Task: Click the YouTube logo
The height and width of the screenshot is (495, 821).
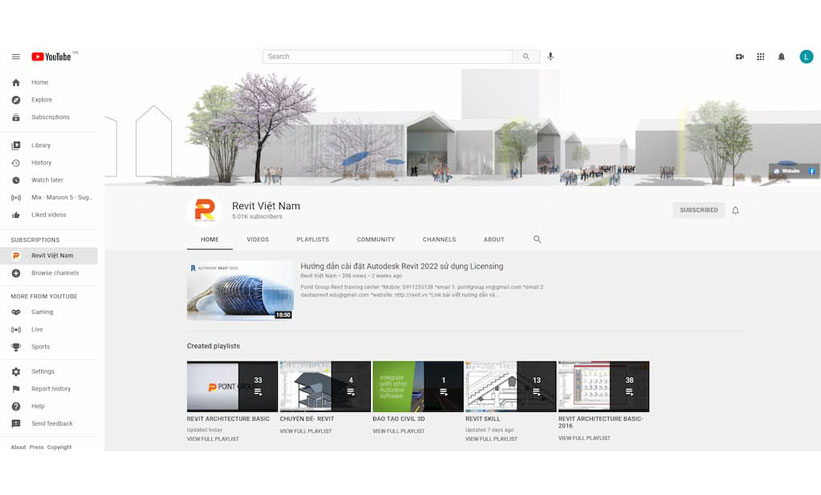Action: (x=54, y=57)
